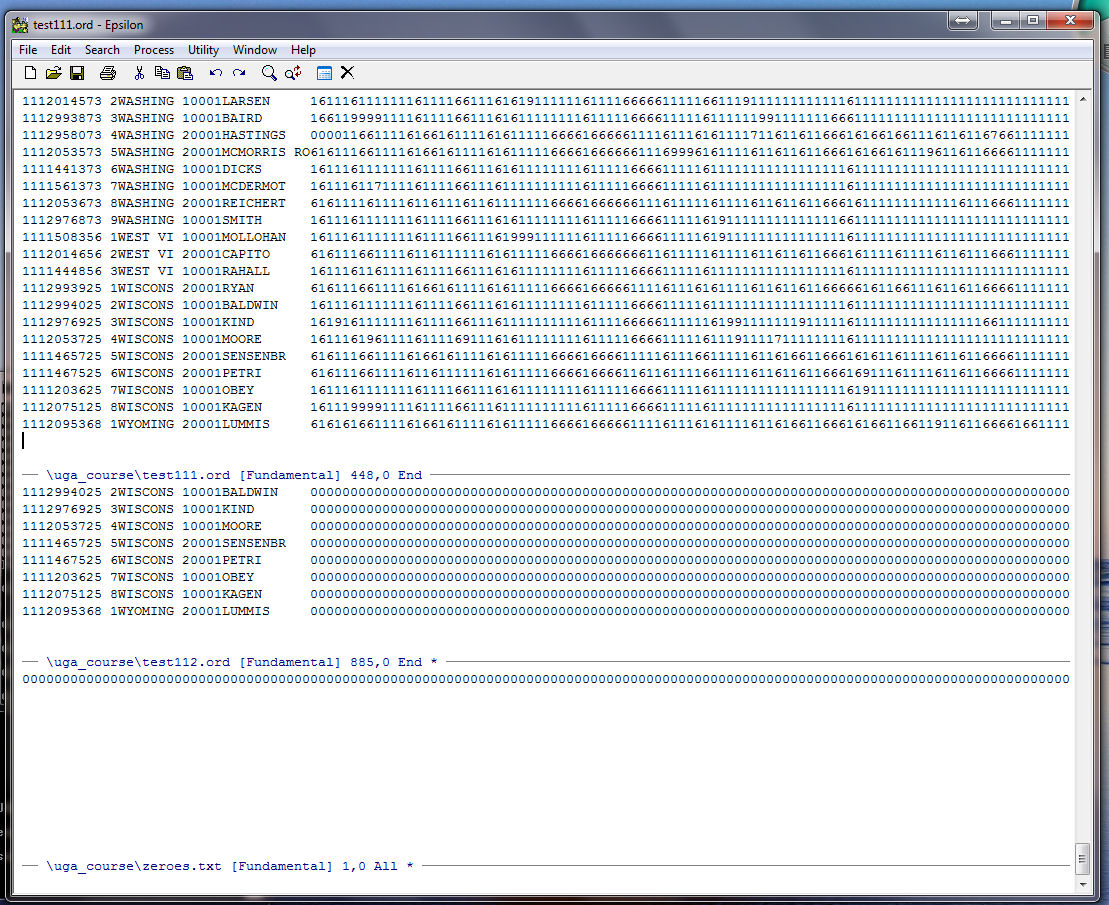Open the Utility menu
Image resolution: width=1109 pixels, height=905 pixels.
click(203, 50)
